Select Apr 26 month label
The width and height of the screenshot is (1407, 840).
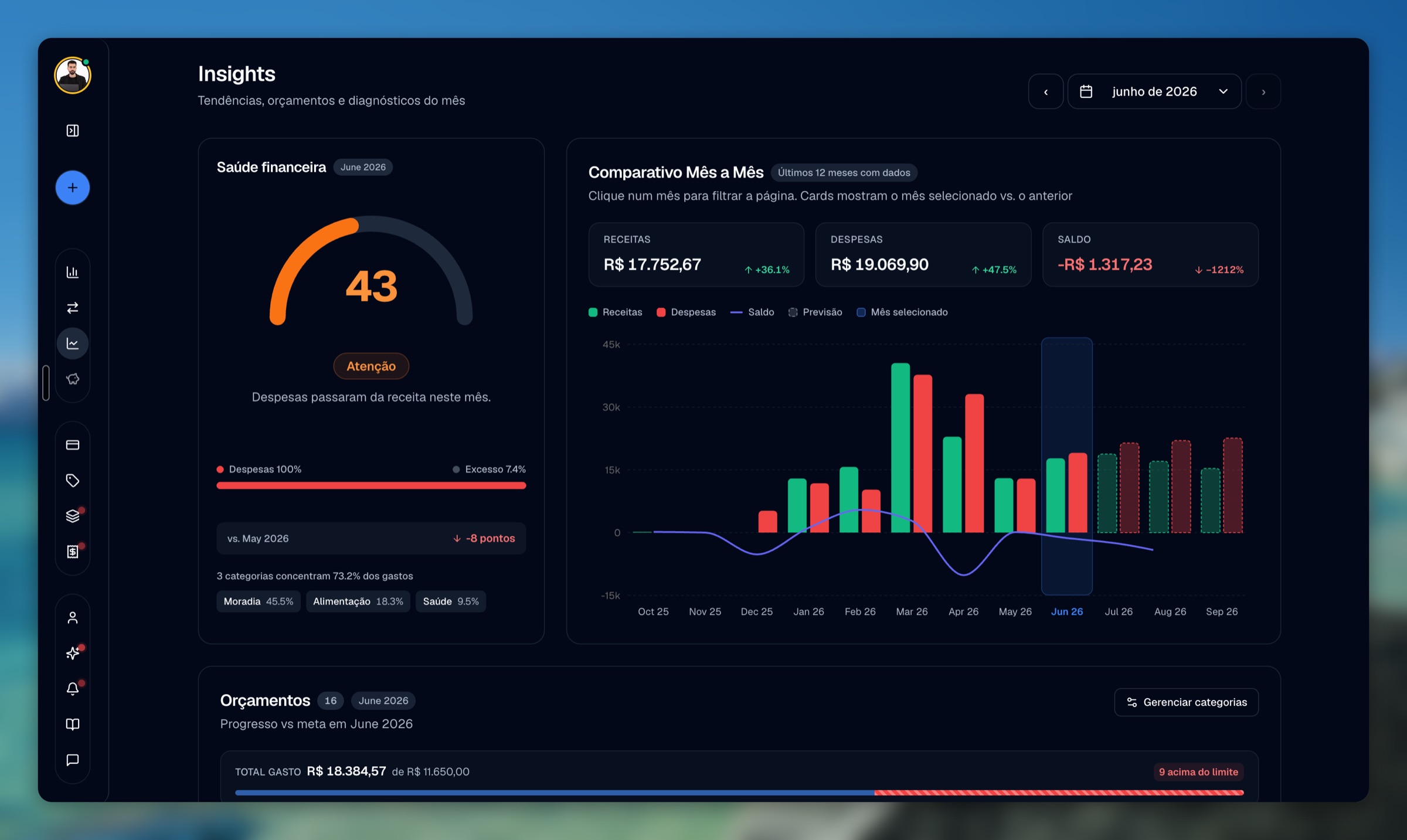coord(963,611)
